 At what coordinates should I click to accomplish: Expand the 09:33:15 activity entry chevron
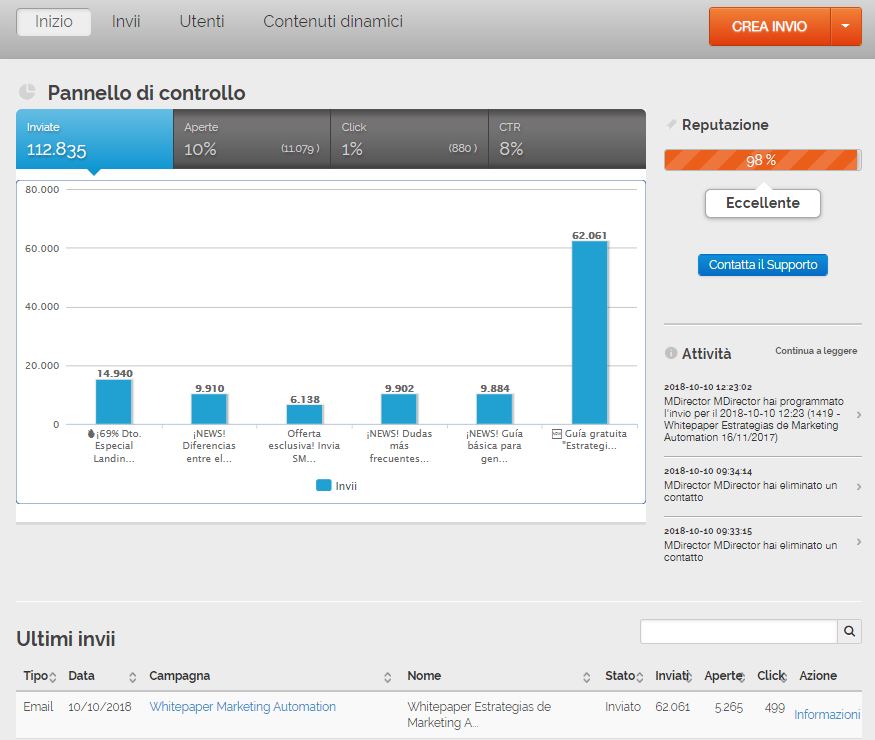click(859, 542)
